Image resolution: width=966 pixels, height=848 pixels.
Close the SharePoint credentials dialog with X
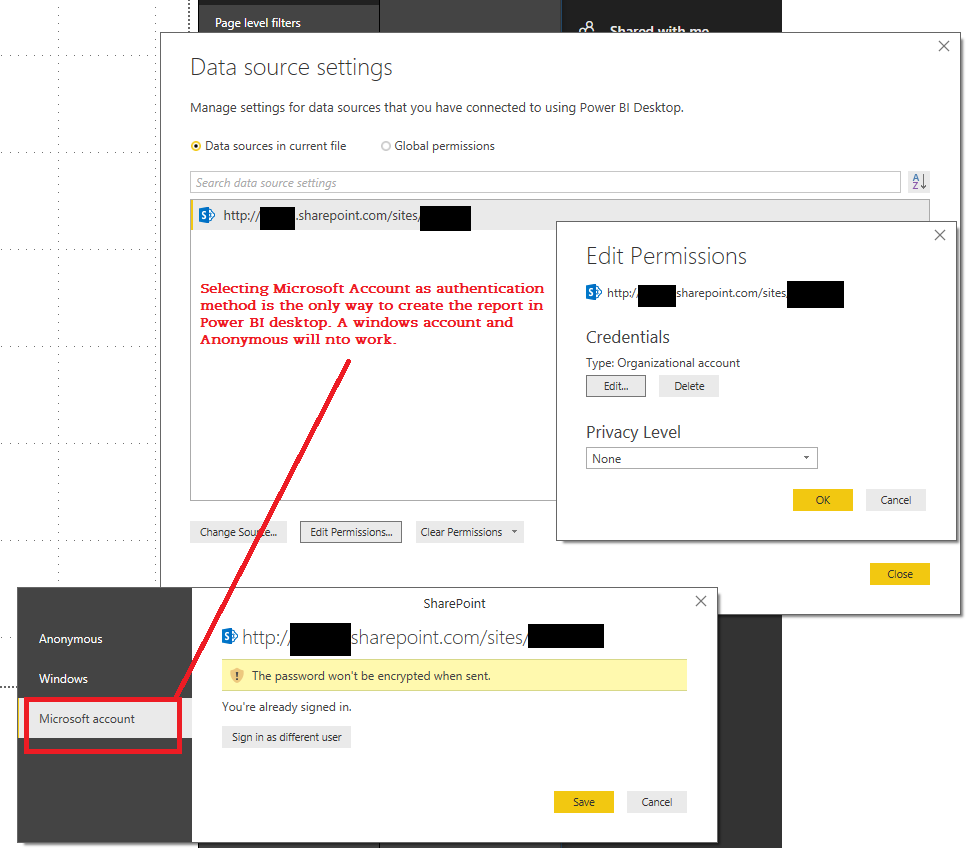[700, 601]
